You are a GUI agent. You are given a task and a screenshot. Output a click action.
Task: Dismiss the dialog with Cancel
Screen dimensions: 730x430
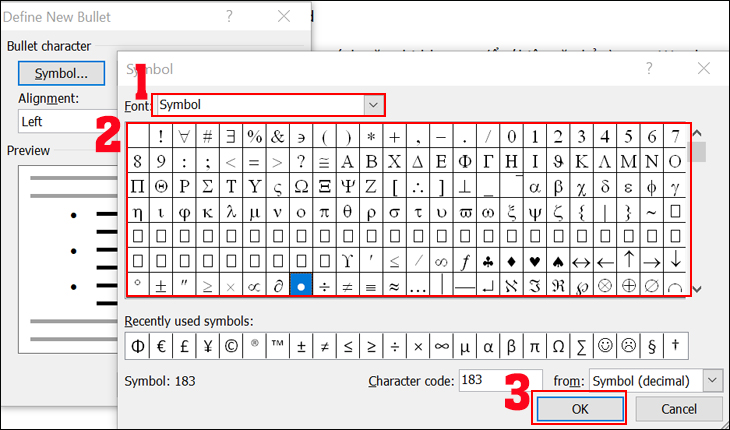679,409
